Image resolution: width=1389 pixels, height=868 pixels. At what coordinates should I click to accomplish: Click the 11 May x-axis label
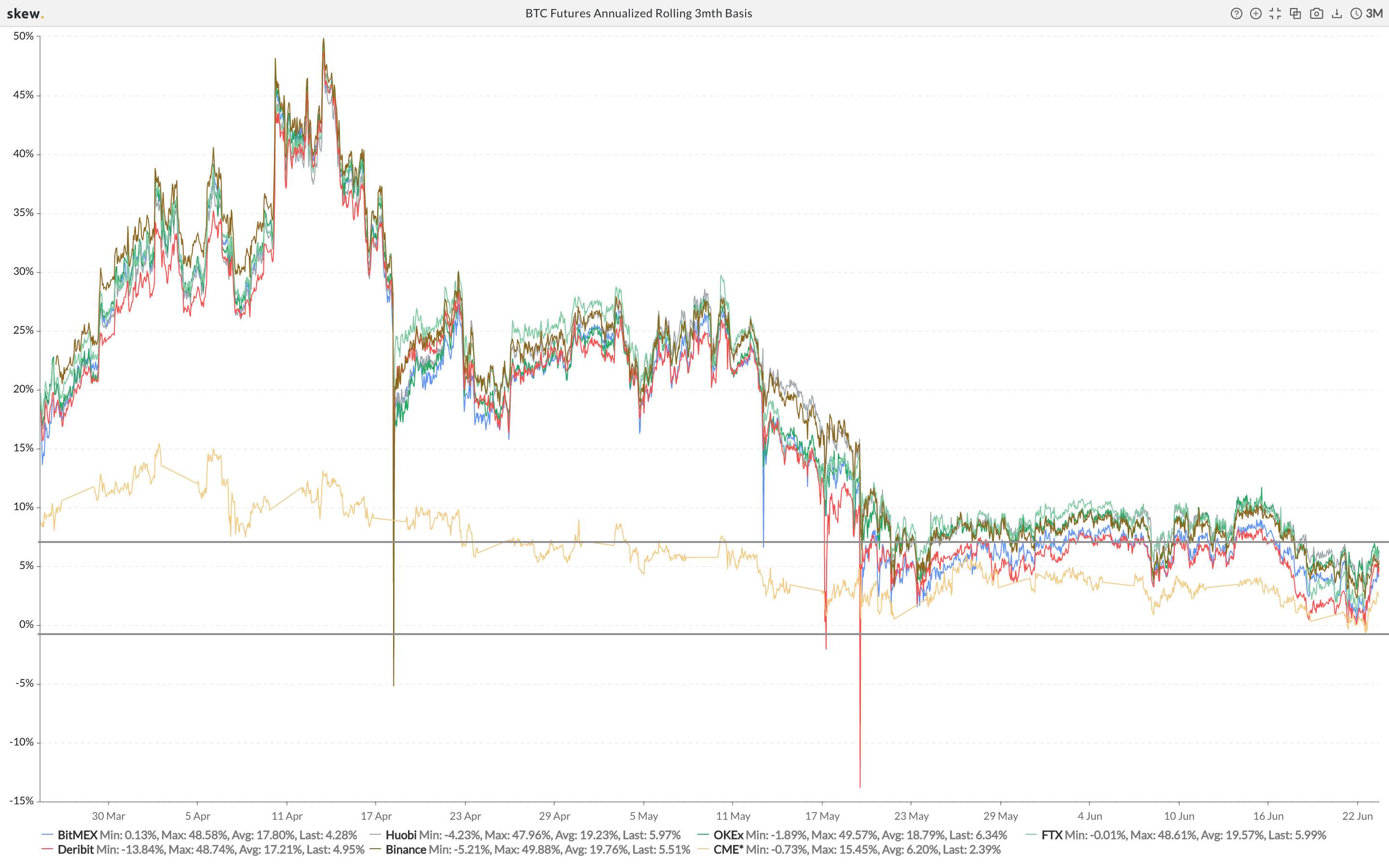click(x=733, y=816)
